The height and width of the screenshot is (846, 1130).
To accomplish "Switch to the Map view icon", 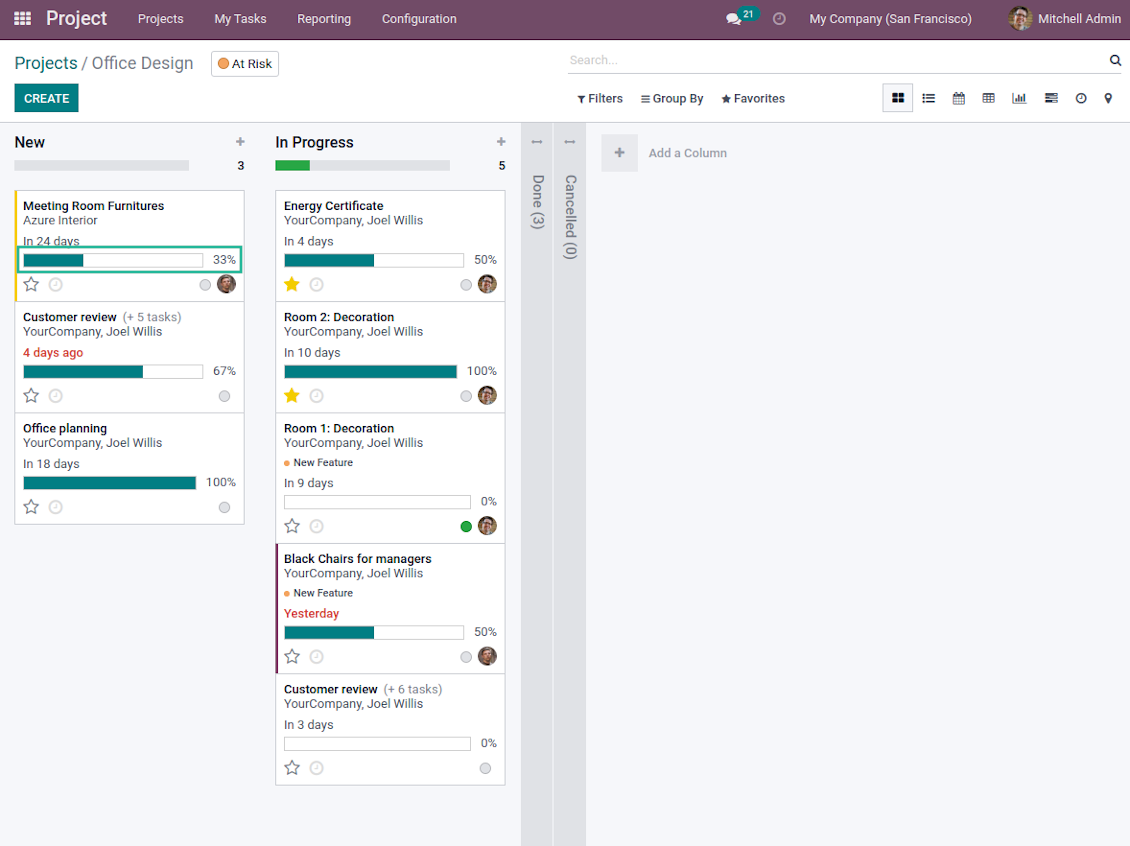I will point(1108,98).
